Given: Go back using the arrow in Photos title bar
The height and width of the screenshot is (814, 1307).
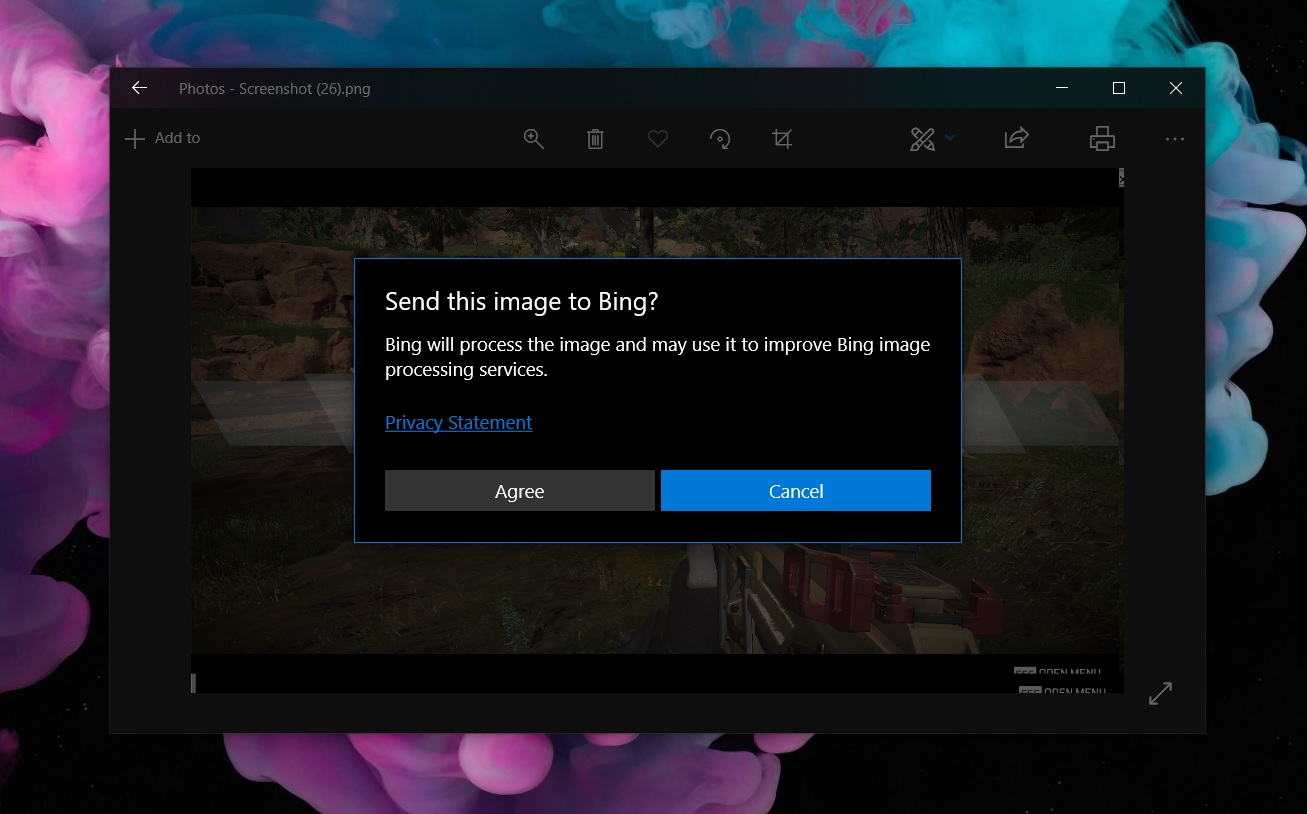Looking at the screenshot, I should point(139,88).
